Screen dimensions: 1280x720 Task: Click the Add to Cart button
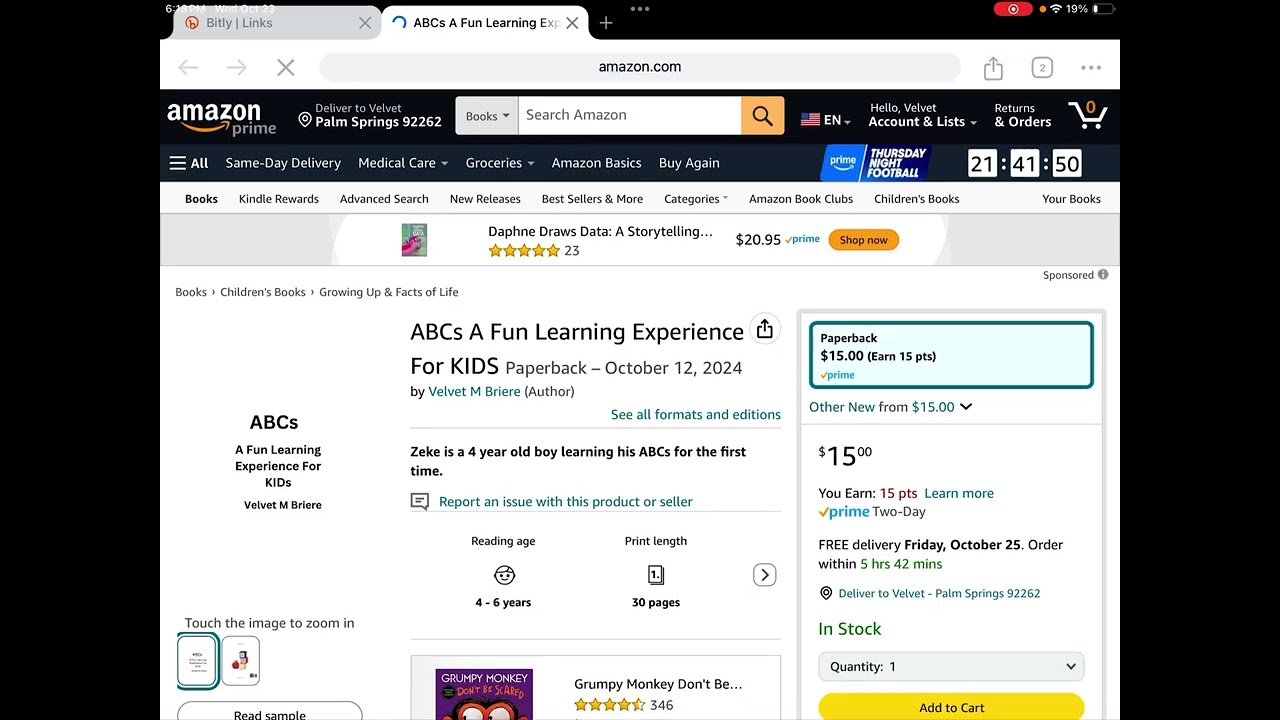(951, 707)
